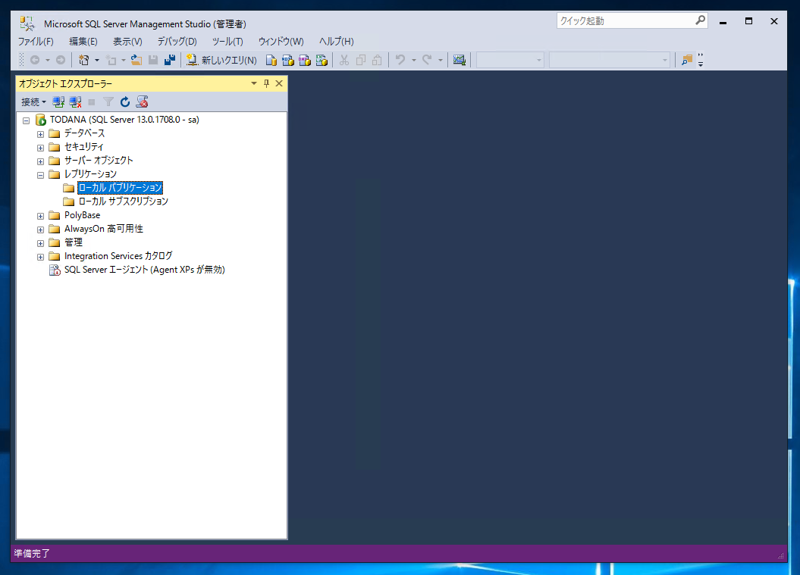Open the ウィンドウ(W) menu
This screenshot has width=800, height=575.
pyautogui.click(x=281, y=41)
